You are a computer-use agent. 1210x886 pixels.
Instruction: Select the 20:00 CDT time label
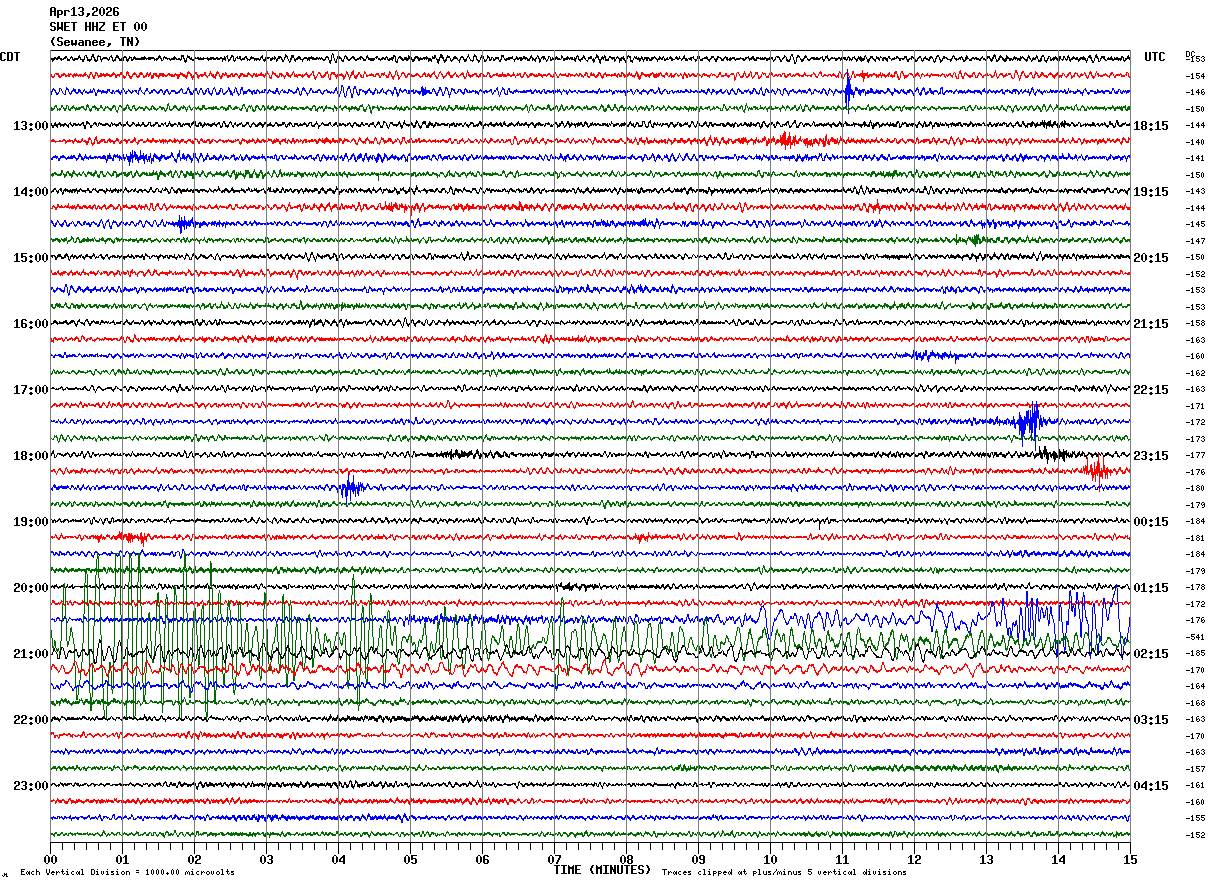(x=30, y=588)
